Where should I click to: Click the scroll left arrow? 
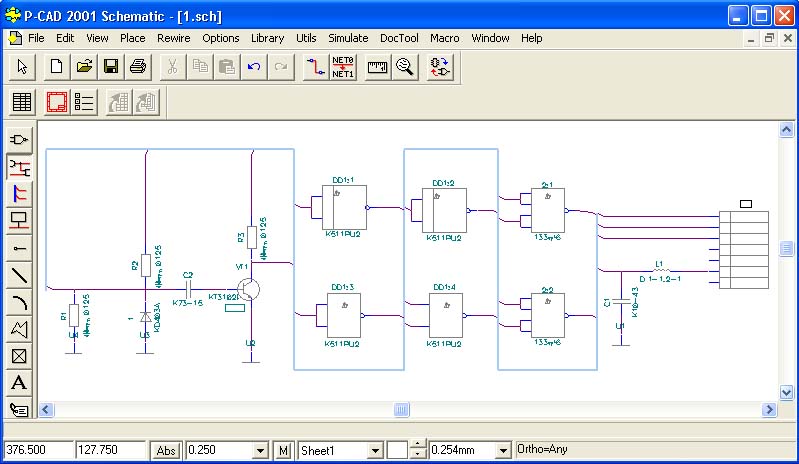click(46, 410)
